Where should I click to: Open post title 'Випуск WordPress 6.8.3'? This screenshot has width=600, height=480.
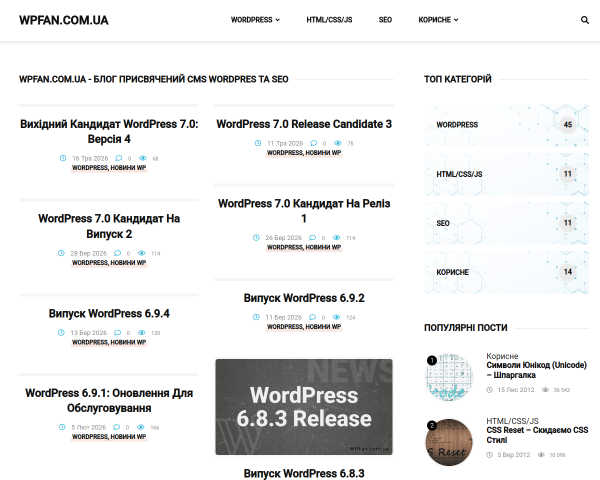click(x=304, y=473)
